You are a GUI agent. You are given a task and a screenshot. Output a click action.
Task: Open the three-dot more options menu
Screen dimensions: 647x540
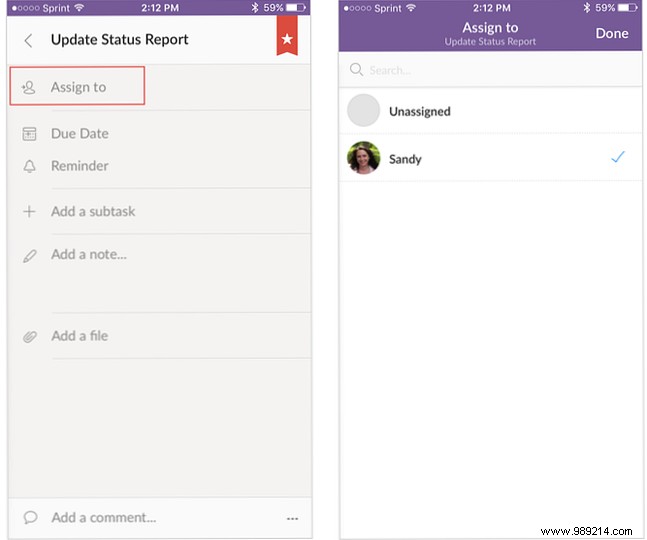(292, 518)
